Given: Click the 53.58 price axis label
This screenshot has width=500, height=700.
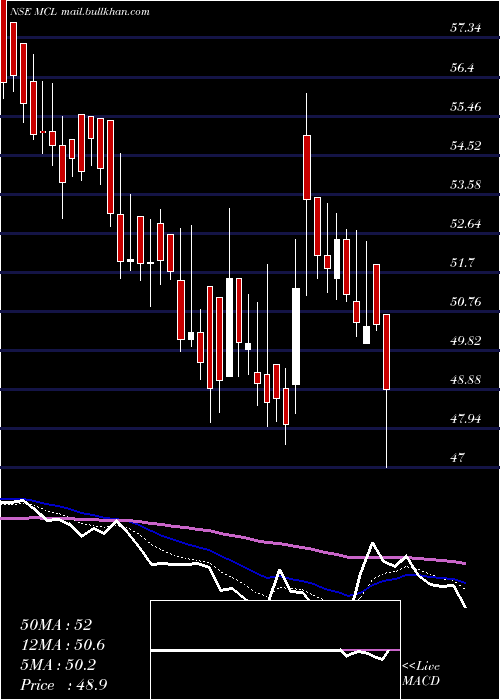Looking at the screenshot, I should point(465,184).
